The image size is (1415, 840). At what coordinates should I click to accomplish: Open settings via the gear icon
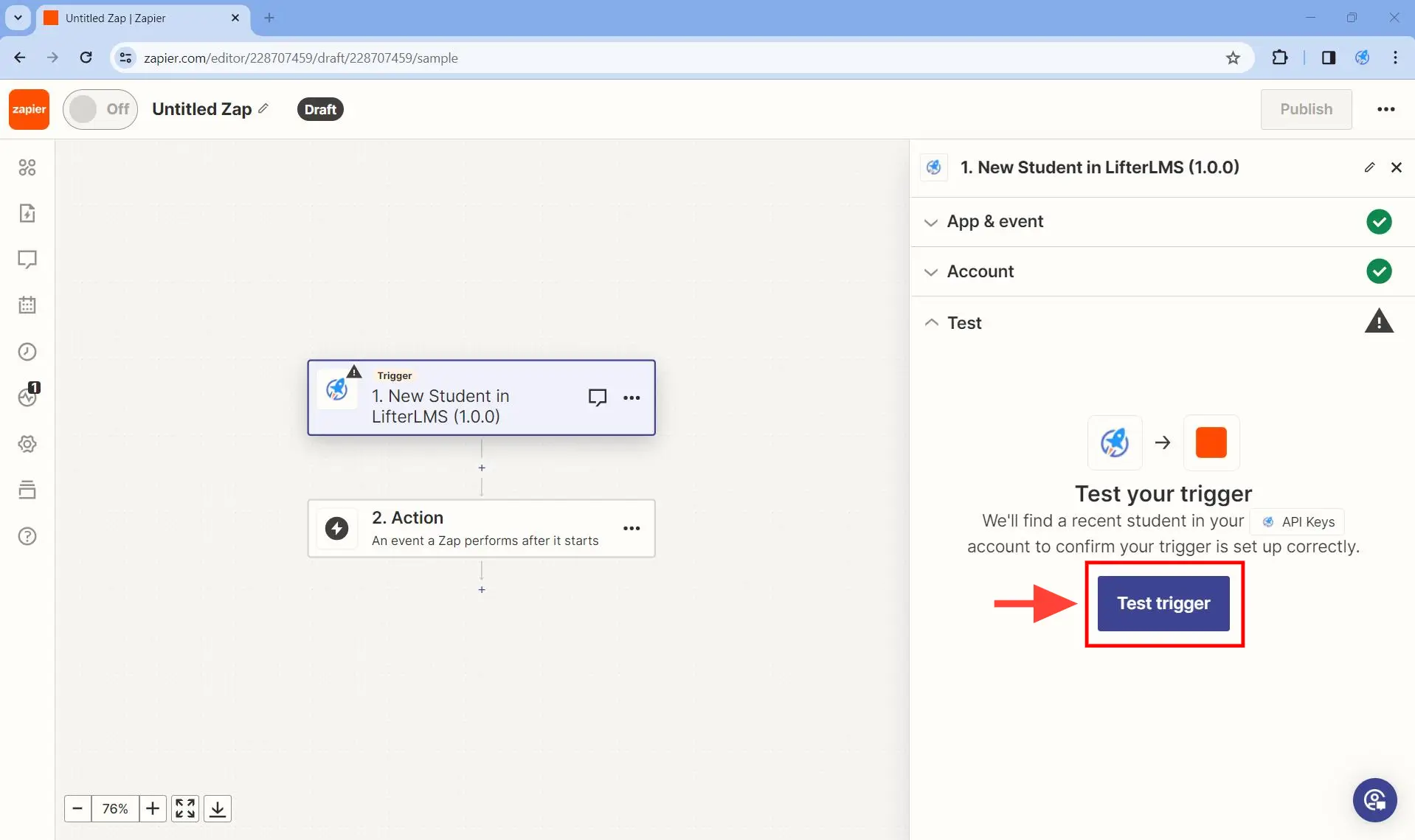coord(27,443)
